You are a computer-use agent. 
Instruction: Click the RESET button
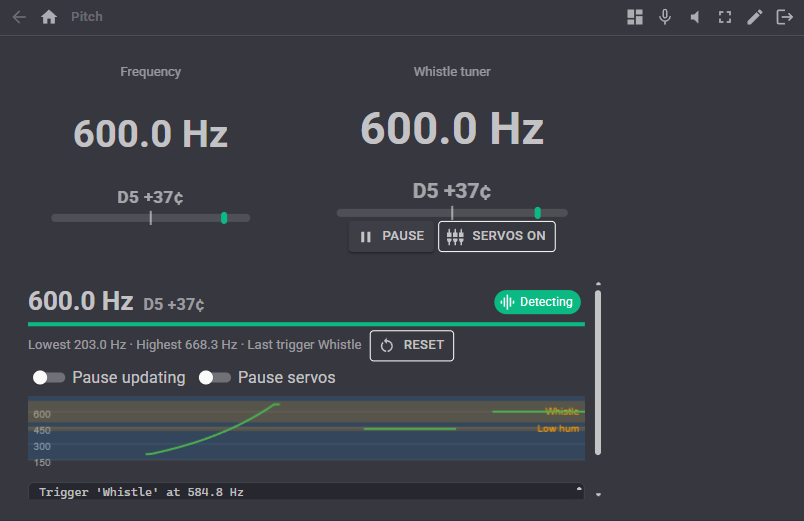point(412,346)
